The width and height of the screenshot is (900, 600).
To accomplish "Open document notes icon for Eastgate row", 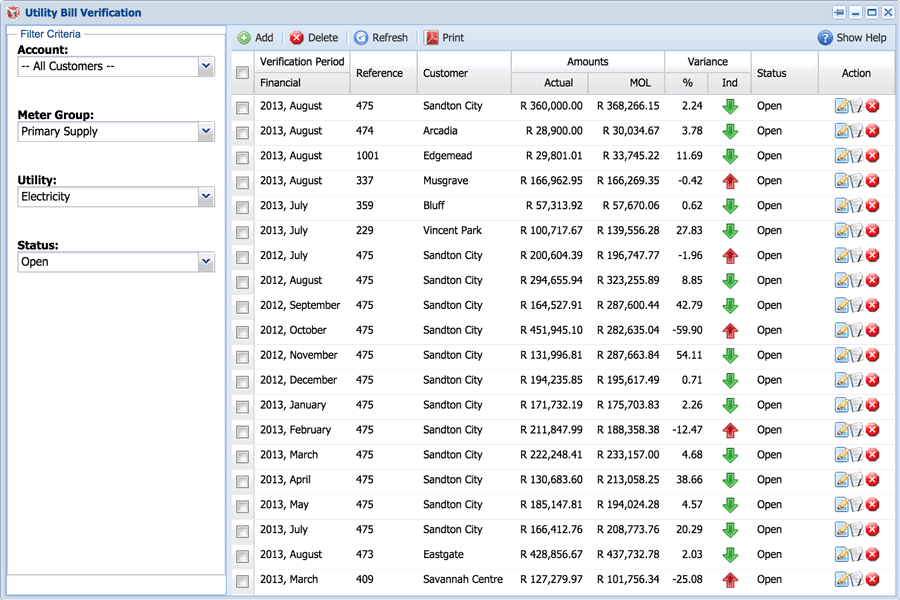I will pyautogui.click(x=857, y=555).
